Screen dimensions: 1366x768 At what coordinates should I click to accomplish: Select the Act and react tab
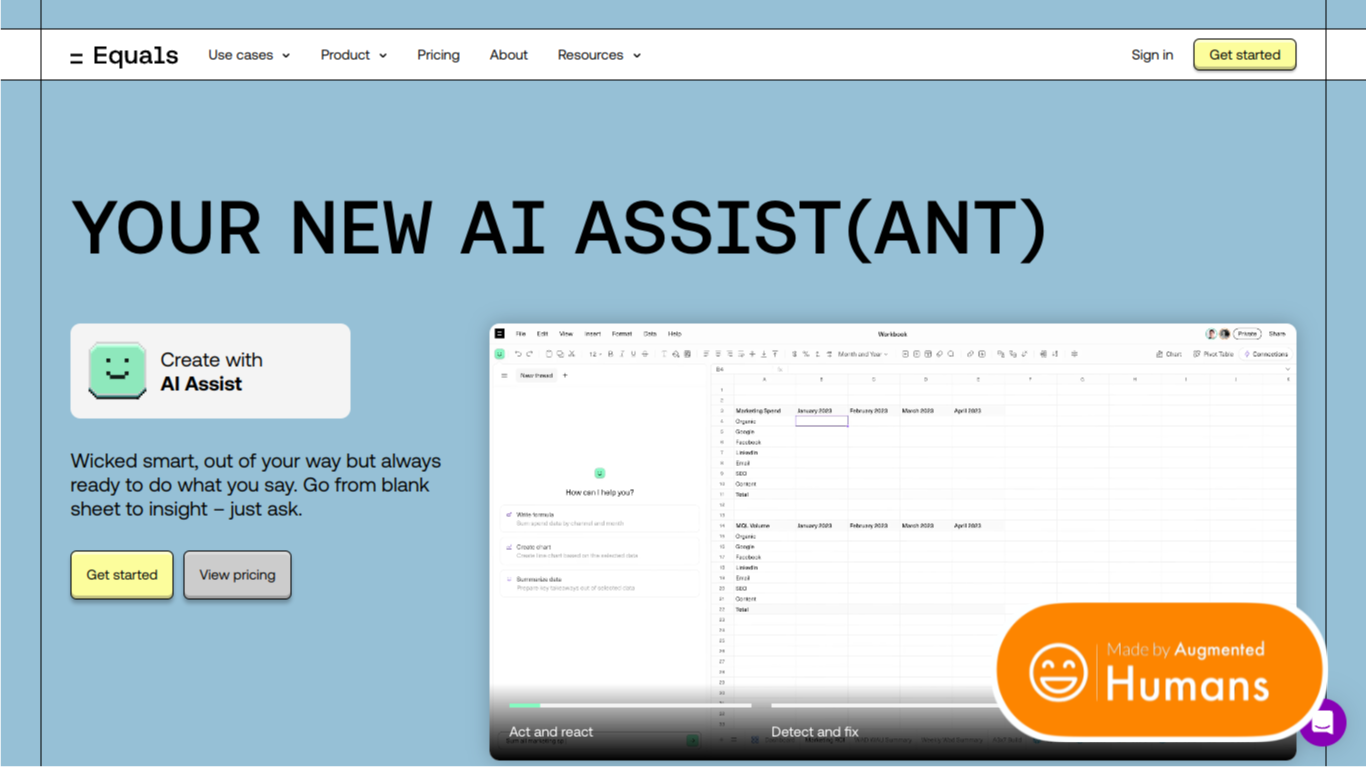[x=551, y=732]
